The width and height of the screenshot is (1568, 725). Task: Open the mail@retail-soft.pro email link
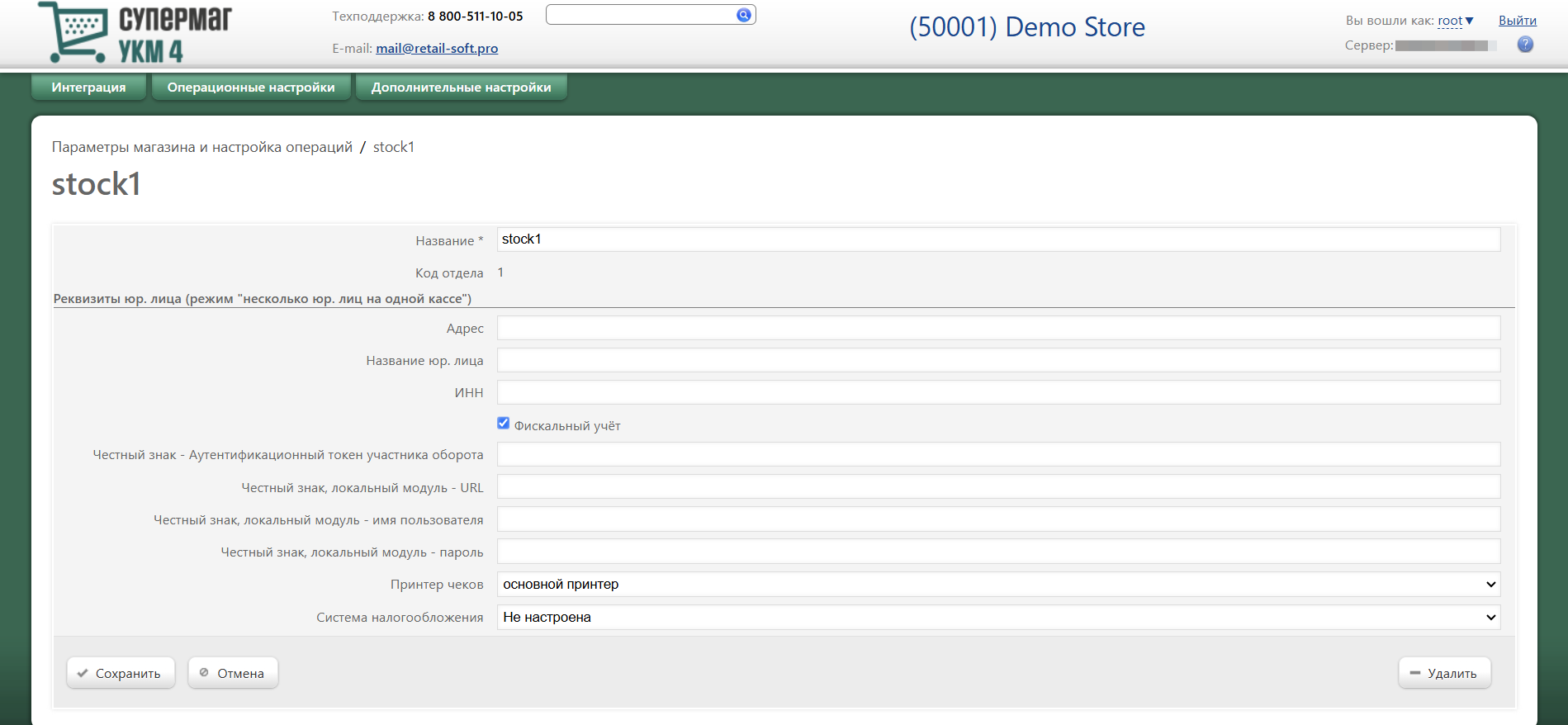pyautogui.click(x=437, y=49)
